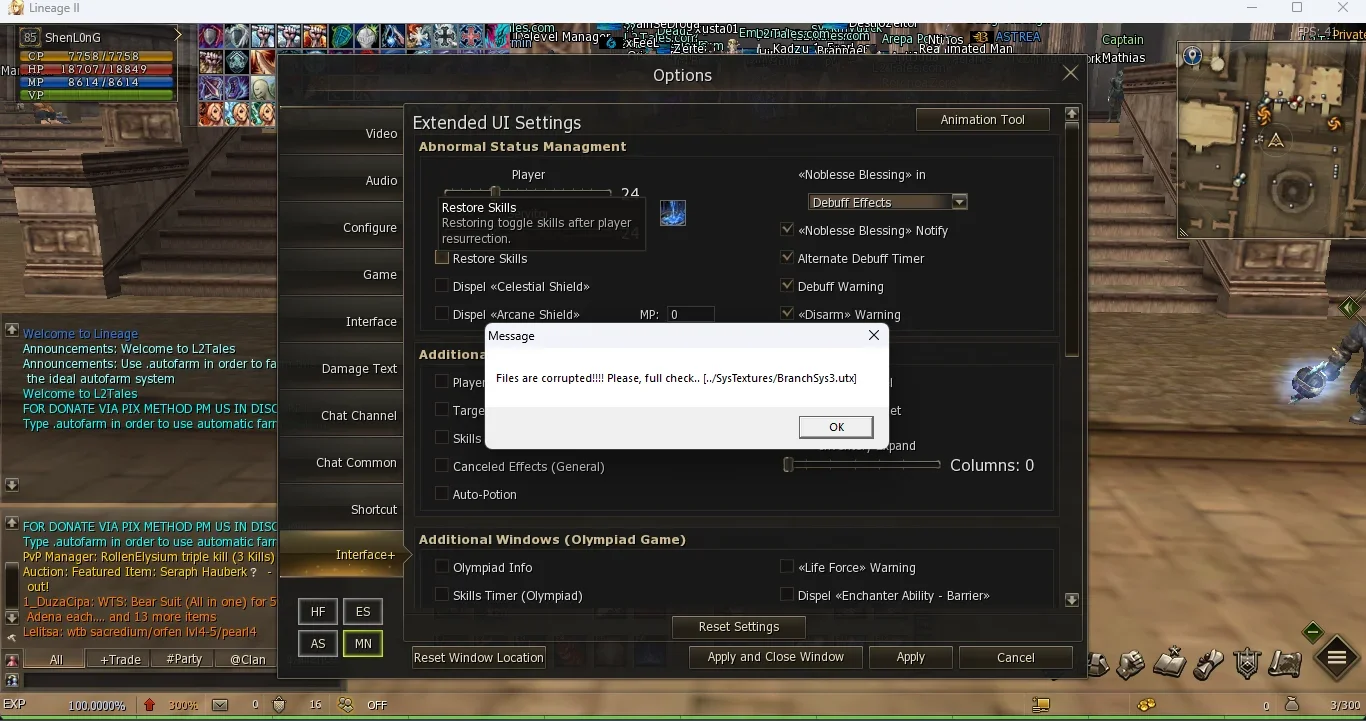The image size is (1366, 721).
Task: Click the red up-arrow bonus icon
Action: coord(149,705)
